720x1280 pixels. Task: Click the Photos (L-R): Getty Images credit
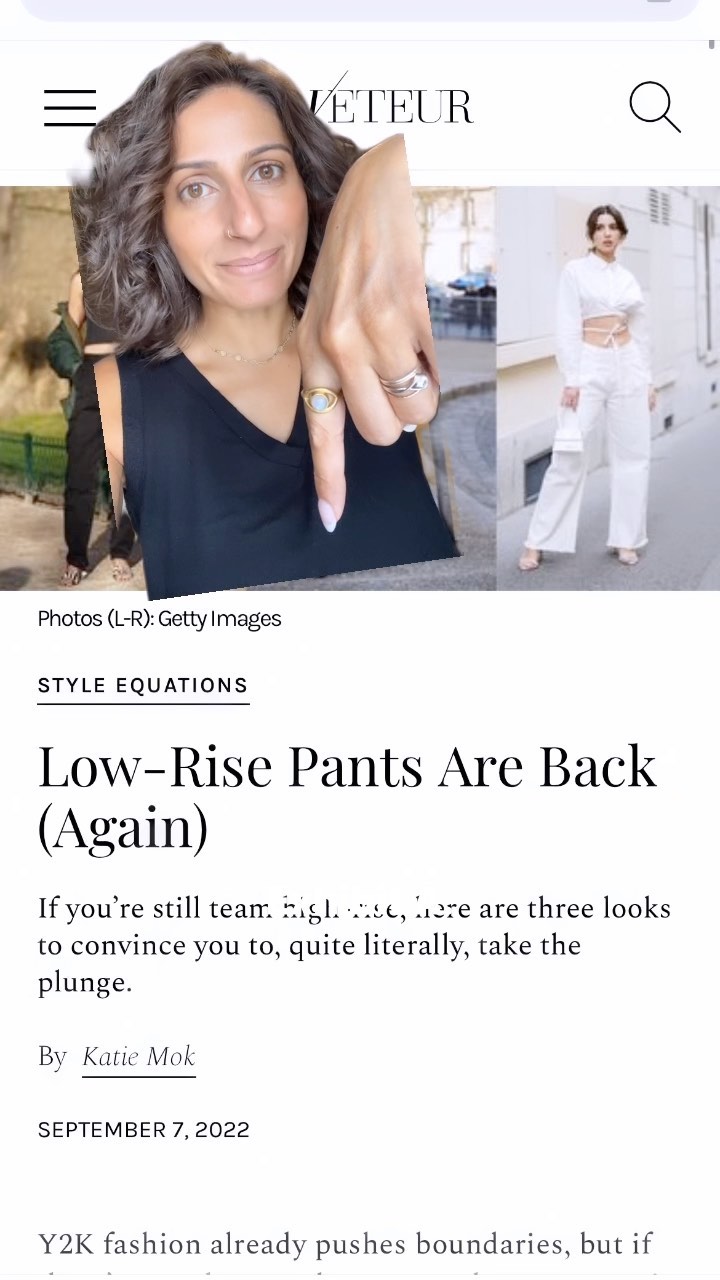pyautogui.click(x=159, y=619)
